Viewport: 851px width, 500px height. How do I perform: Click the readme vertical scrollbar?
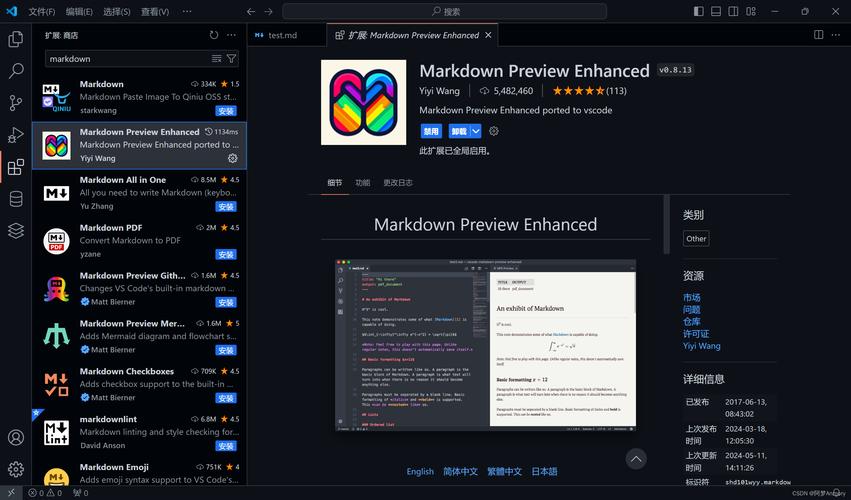point(666,224)
